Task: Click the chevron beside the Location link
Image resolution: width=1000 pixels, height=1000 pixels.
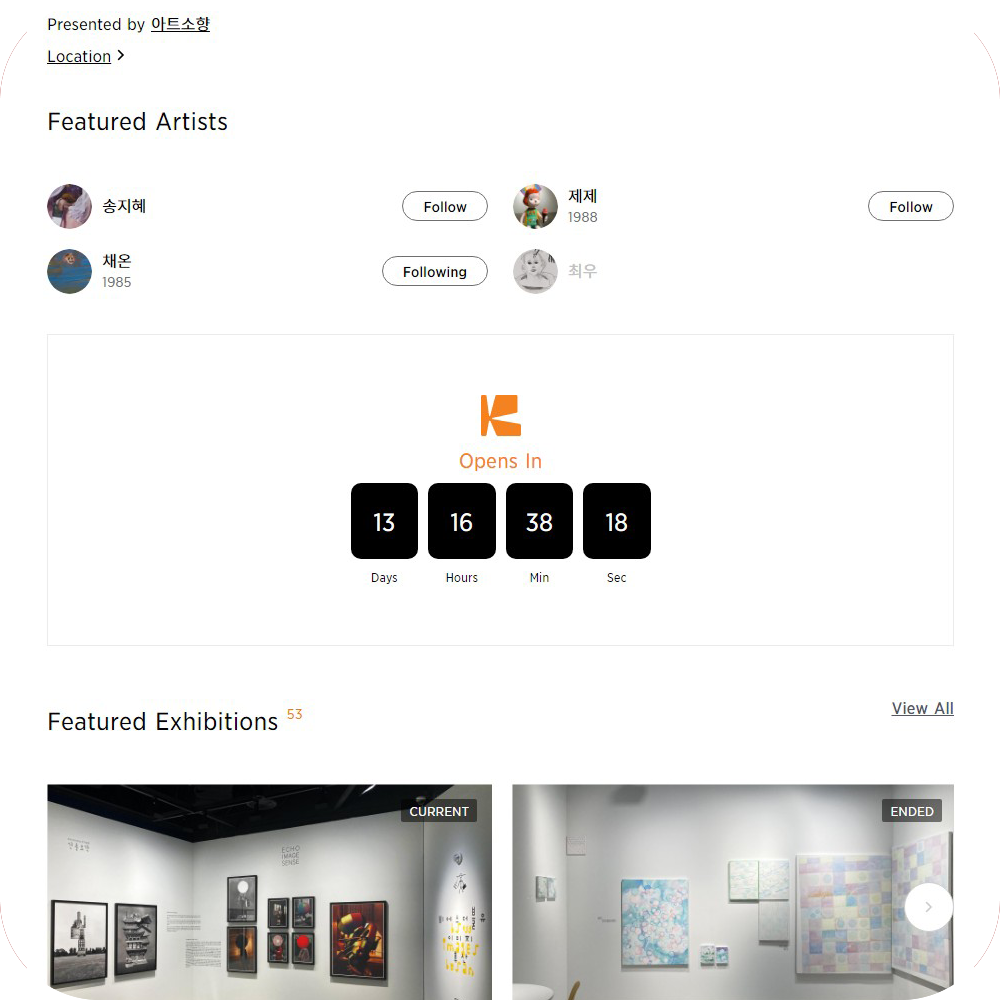Action: 121,55
